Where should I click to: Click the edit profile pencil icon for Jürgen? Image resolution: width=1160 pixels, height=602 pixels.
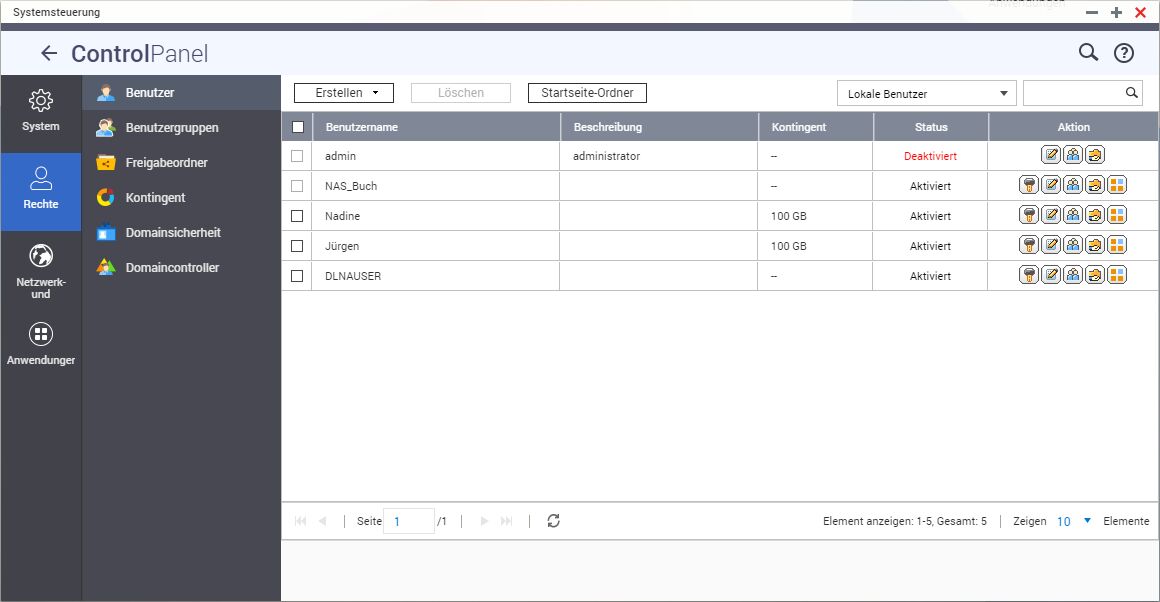[x=1051, y=245]
